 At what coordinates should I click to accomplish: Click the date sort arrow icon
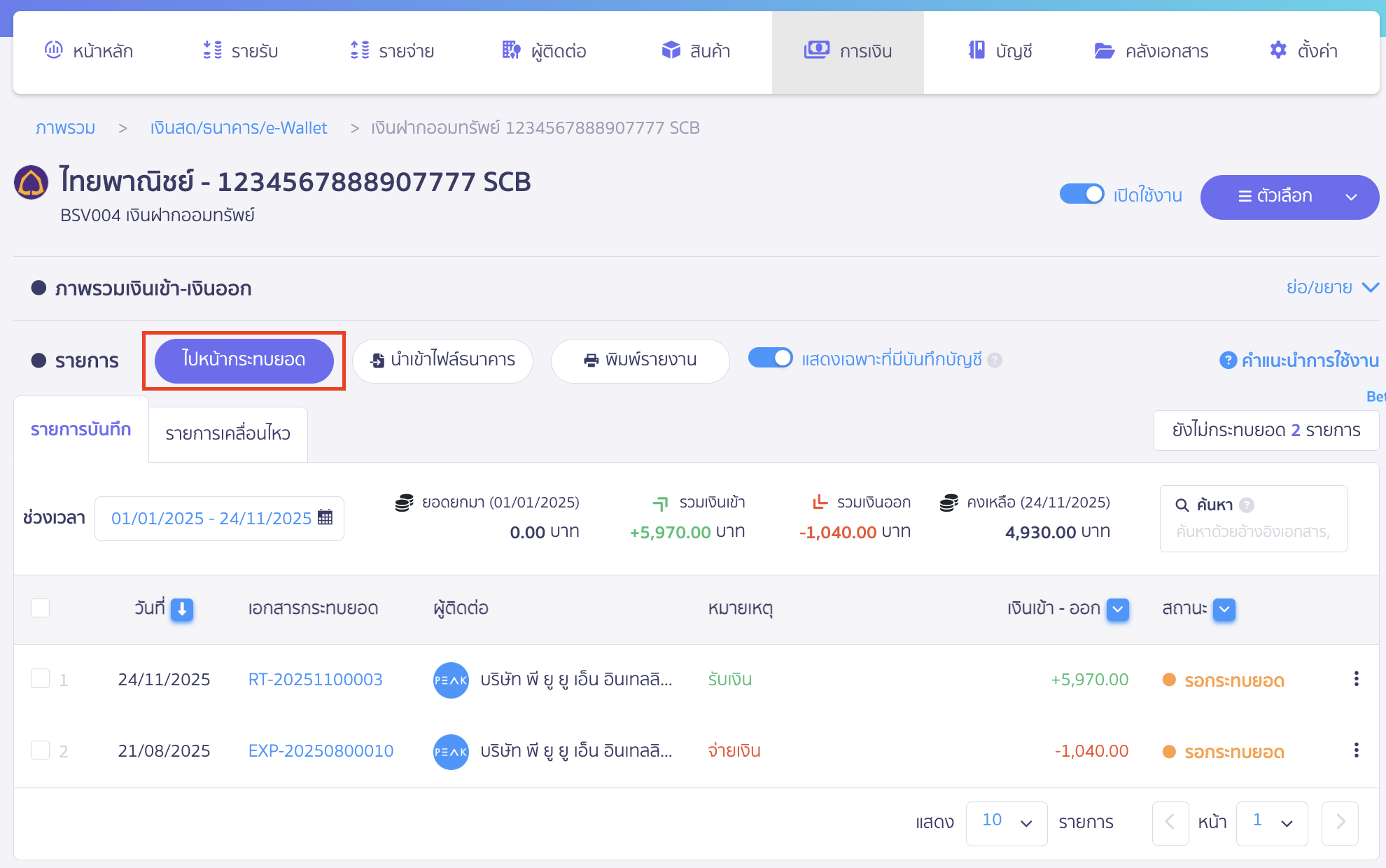[182, 609]
